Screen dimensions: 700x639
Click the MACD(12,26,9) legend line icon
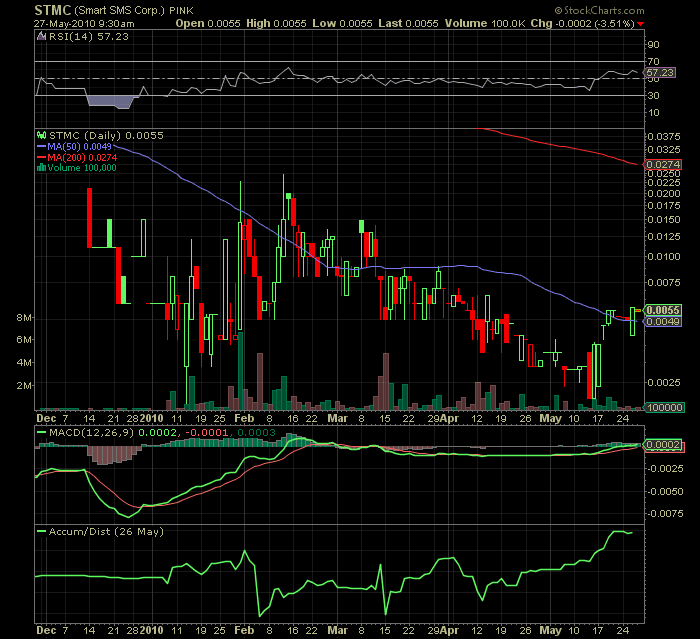(41, 431)
